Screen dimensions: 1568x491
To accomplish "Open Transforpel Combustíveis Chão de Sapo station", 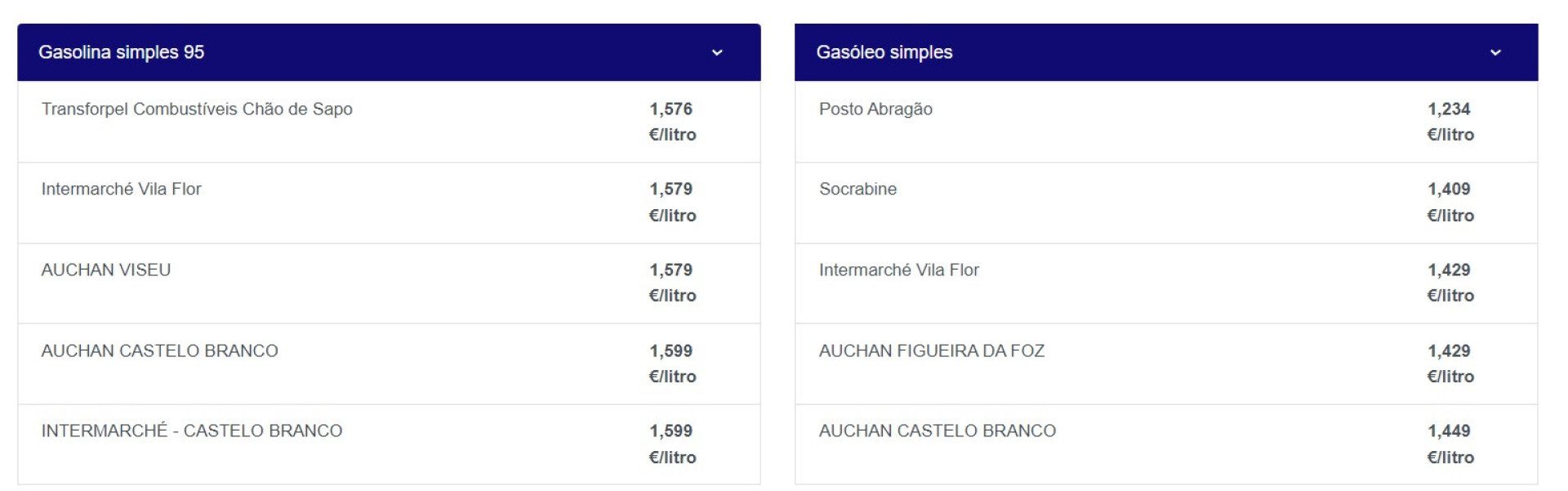I will coord(197,109).
